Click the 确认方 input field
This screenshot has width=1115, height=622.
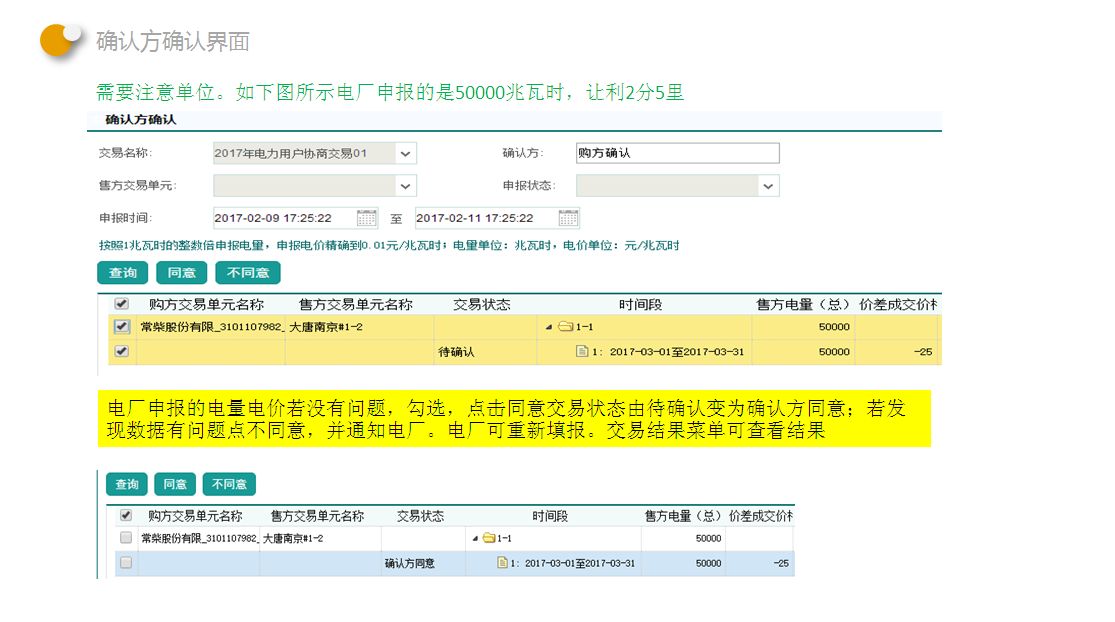(x=677, y=153)
